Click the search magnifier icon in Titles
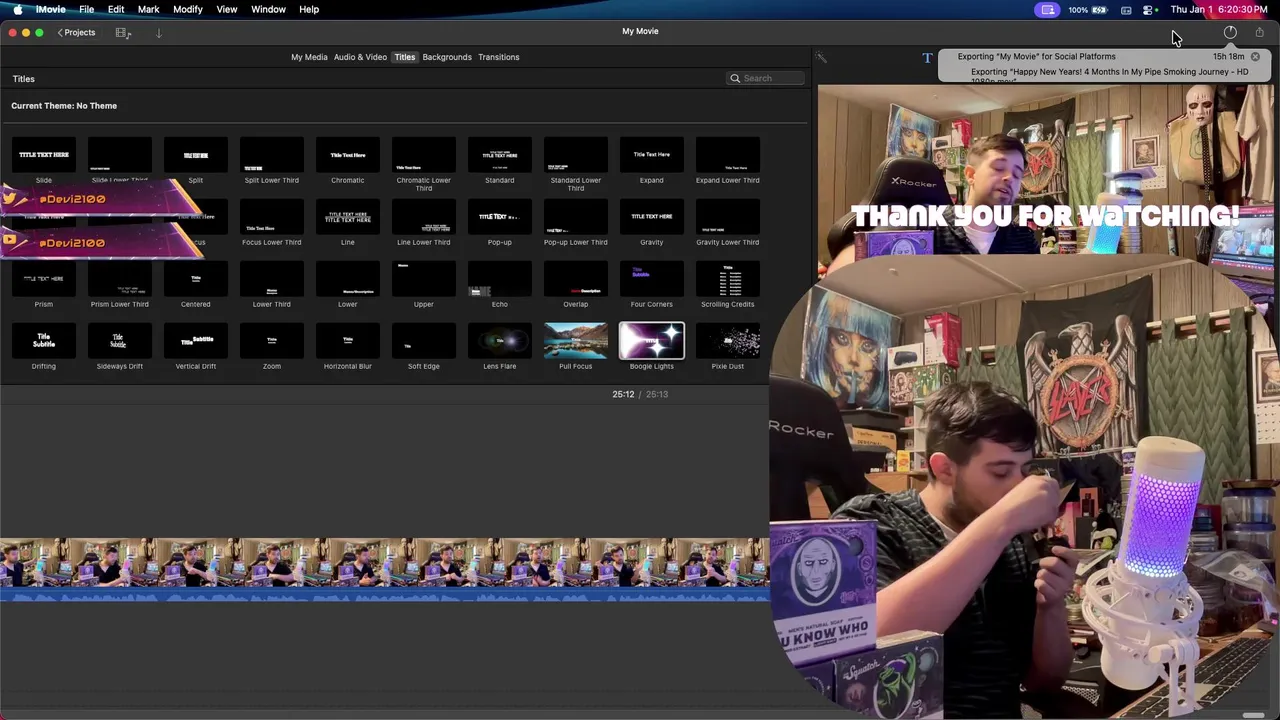The image size is (1280, 720). (x=735, y=78)
